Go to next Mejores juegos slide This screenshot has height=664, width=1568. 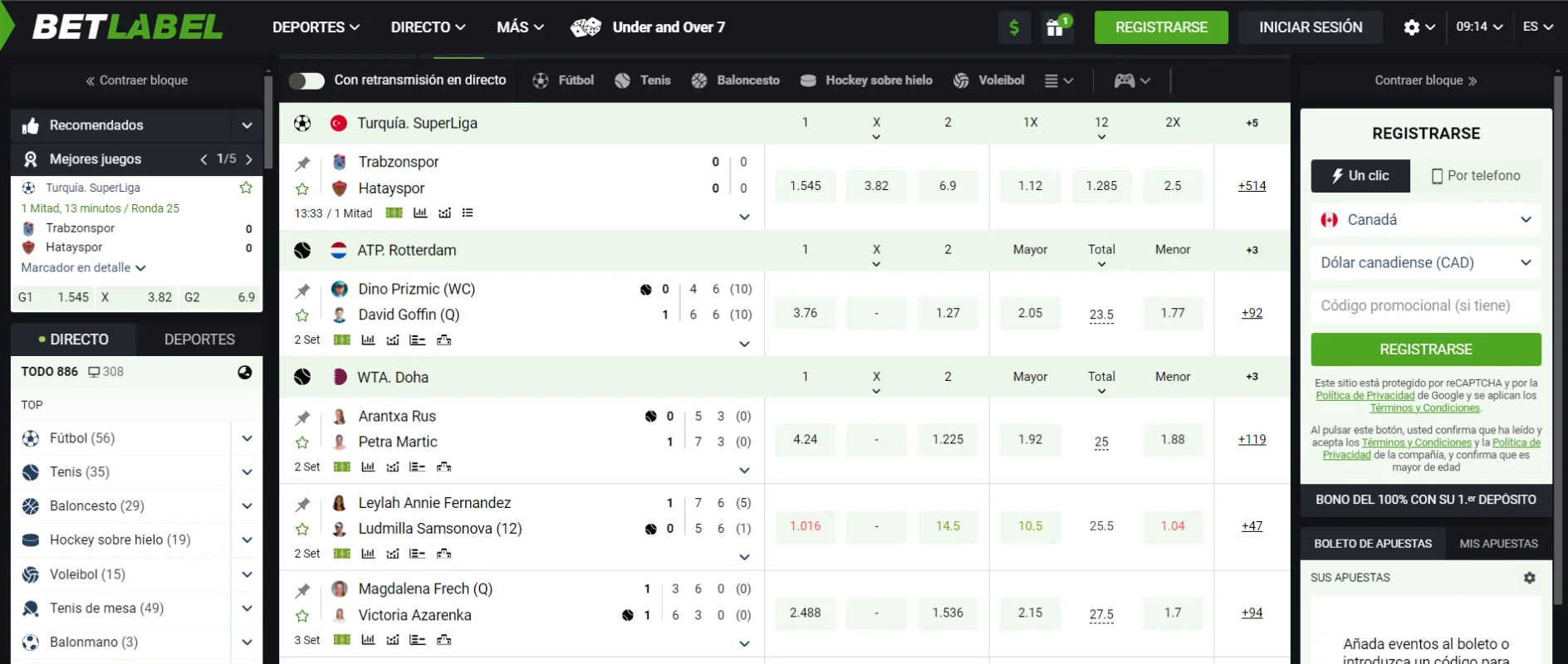(x=248, y=159)
